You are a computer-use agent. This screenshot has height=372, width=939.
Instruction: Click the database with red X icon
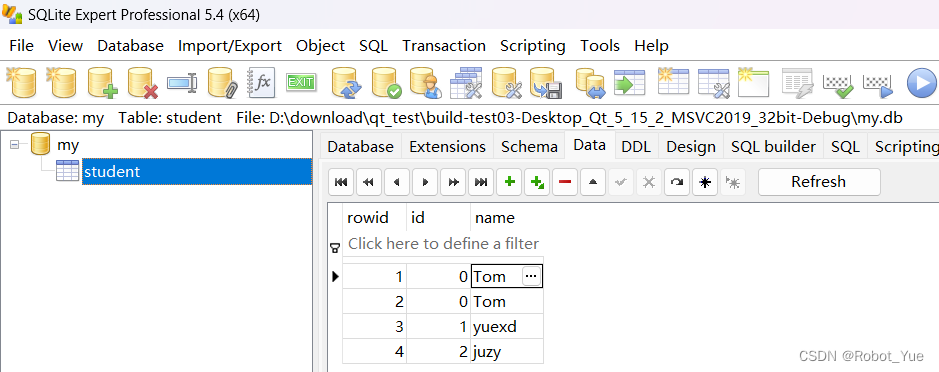click(x=143, y=83)
